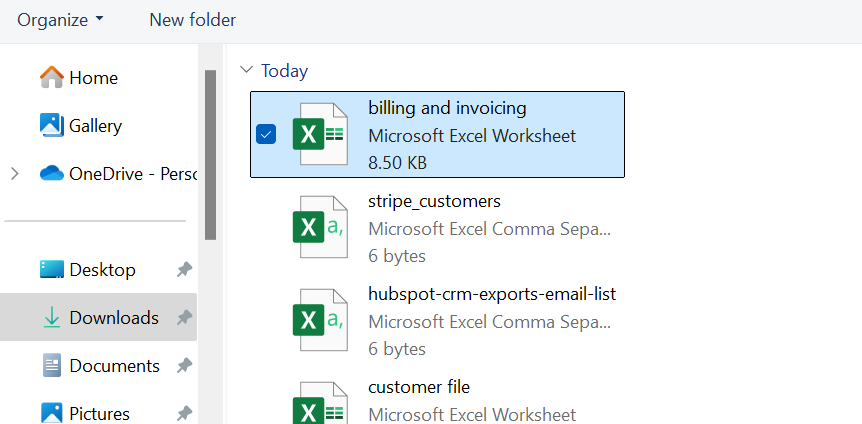Click the OneDrive cloud icon
This screenshot has height=424, width=862.
click(x=52, y=173)
